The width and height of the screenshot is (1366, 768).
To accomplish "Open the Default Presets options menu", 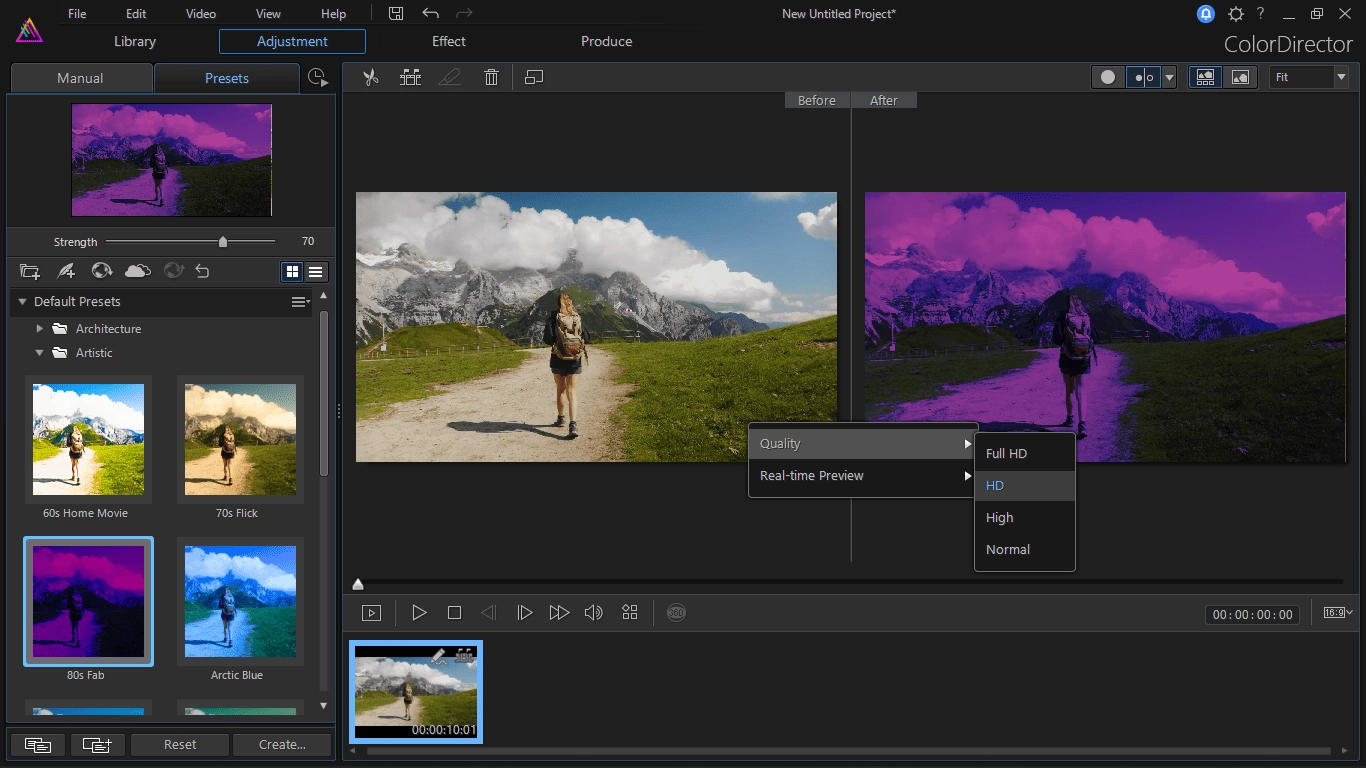I will tap(300, 301).
